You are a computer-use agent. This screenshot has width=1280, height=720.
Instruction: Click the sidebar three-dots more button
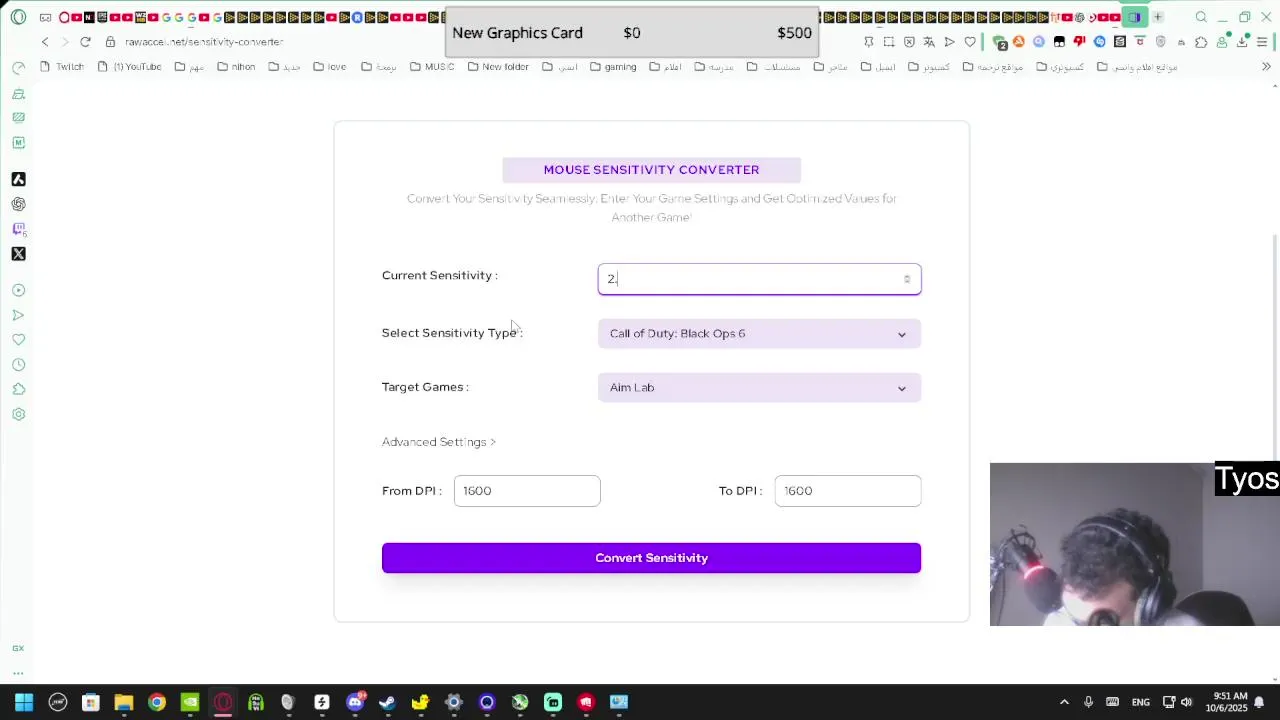click(18, 673)
